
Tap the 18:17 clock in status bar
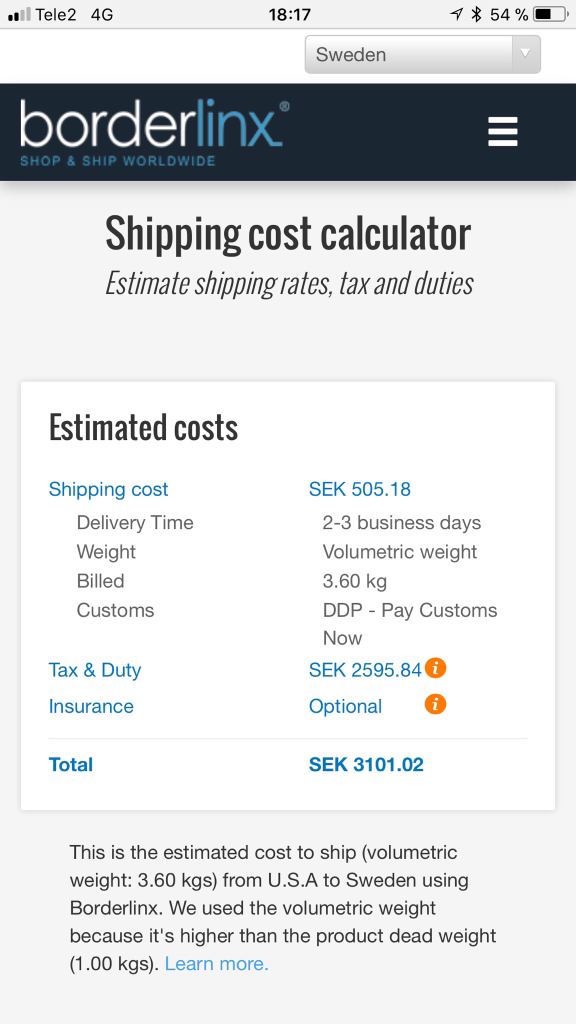289,14
